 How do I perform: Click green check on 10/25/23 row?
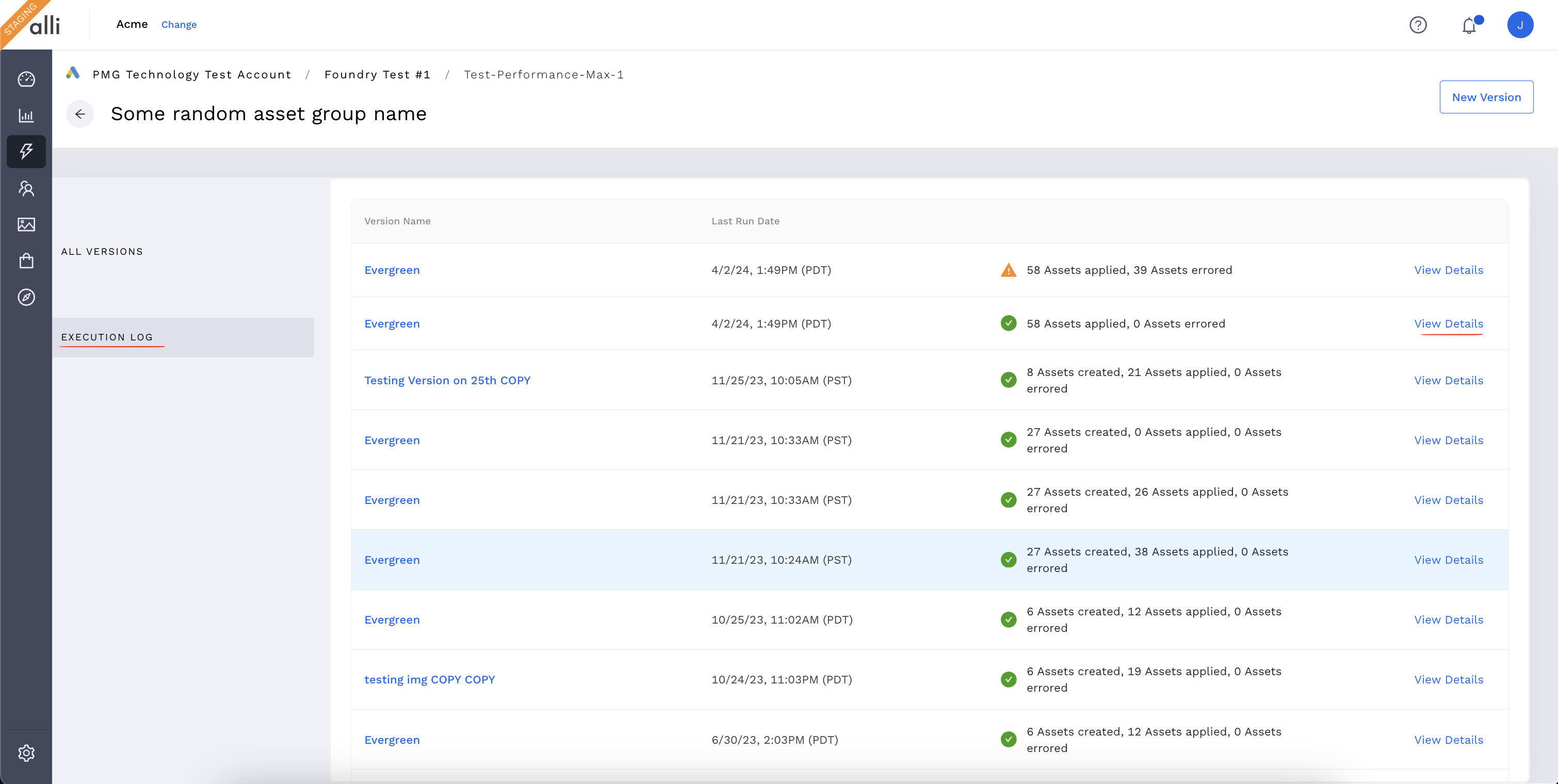(1008, 619)
